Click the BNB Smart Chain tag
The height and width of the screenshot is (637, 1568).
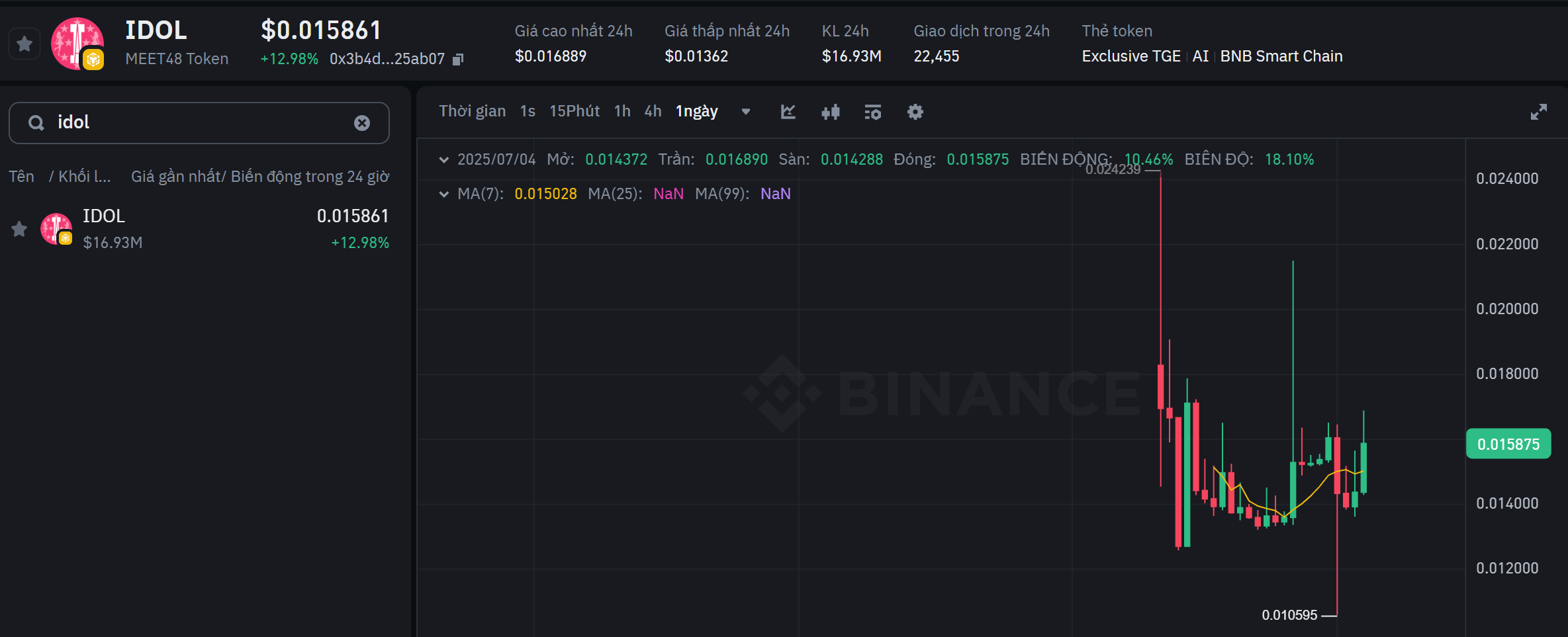pyautogui.click(x=1281, y=56)
